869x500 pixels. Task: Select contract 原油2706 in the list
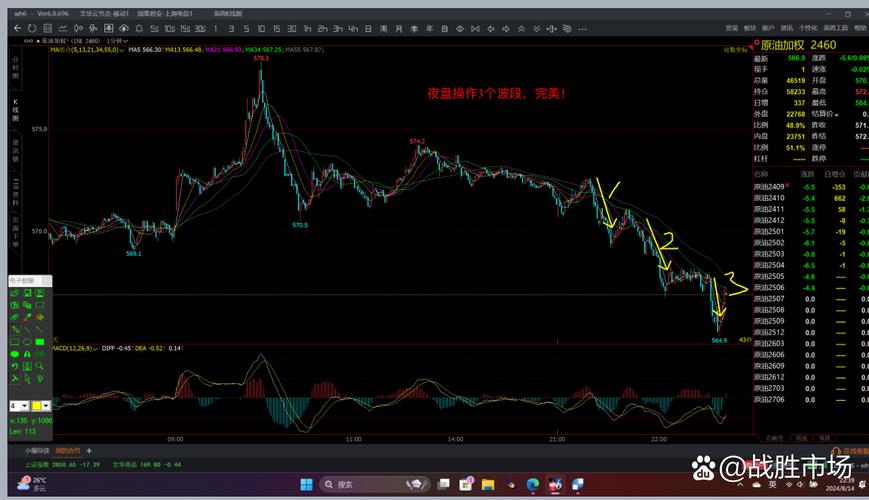tap(769, 399)
